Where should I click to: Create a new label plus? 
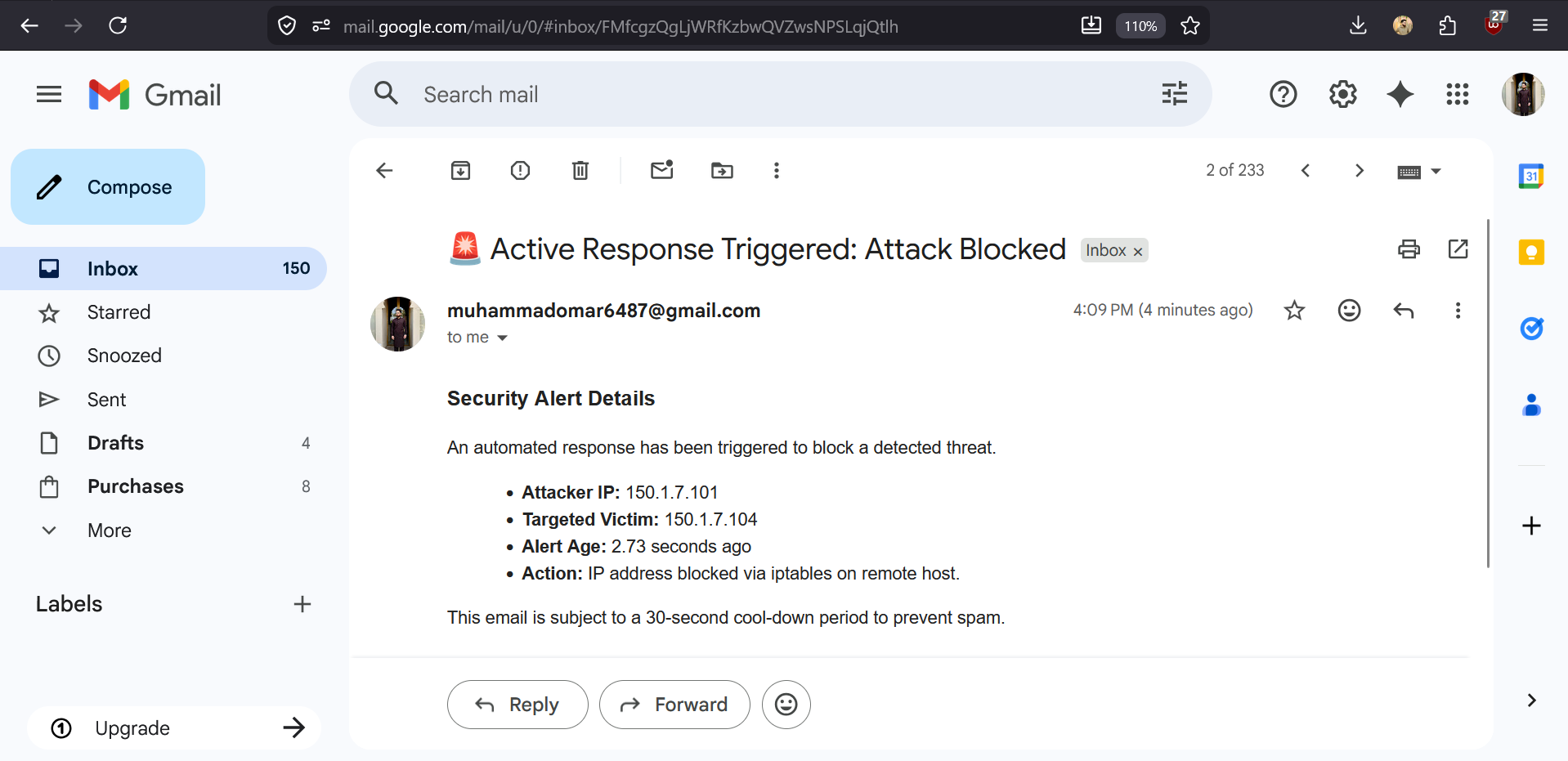click(302, 604)
